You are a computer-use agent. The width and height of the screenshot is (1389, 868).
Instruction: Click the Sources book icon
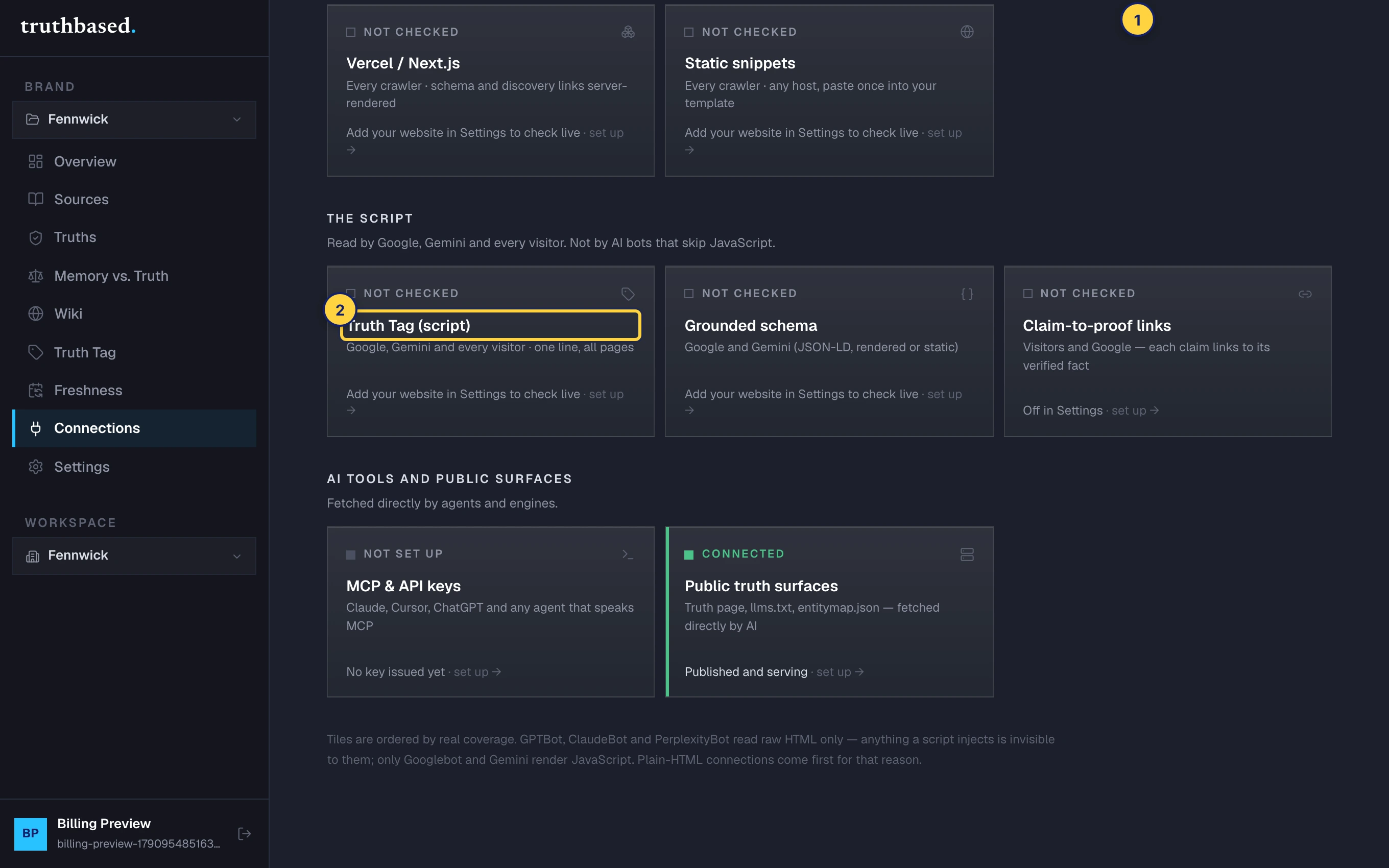(x=36, y=199)
